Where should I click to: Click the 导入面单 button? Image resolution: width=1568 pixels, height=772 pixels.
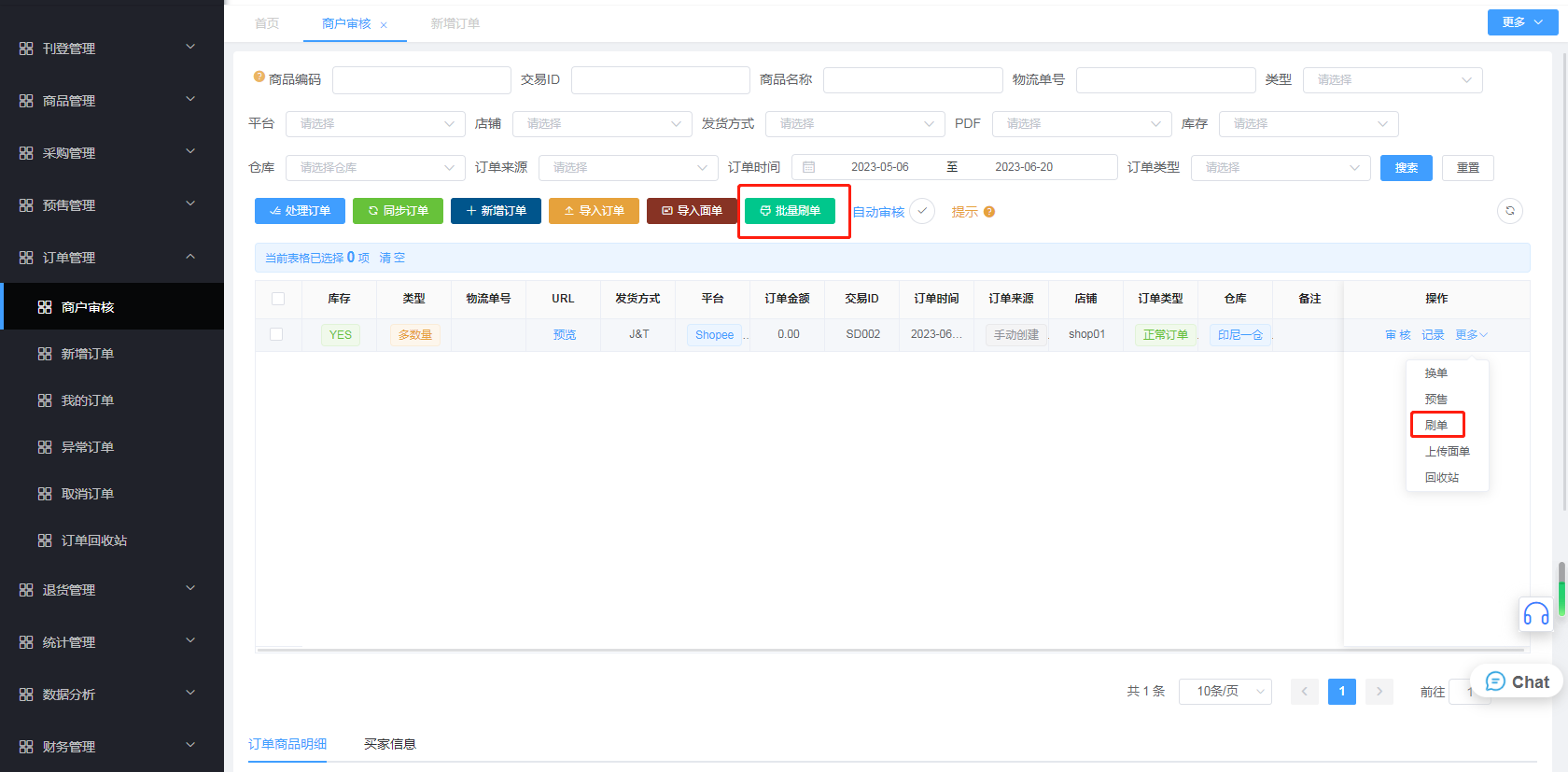coord(692,211)
